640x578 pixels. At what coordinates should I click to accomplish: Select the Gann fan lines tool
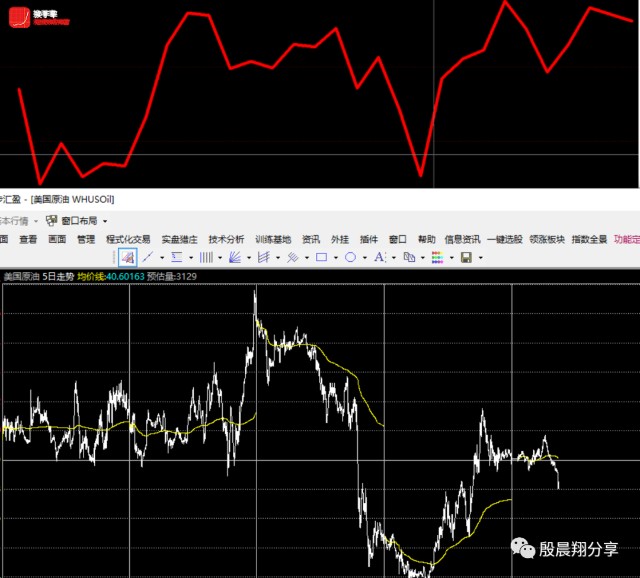click(235, 258)
